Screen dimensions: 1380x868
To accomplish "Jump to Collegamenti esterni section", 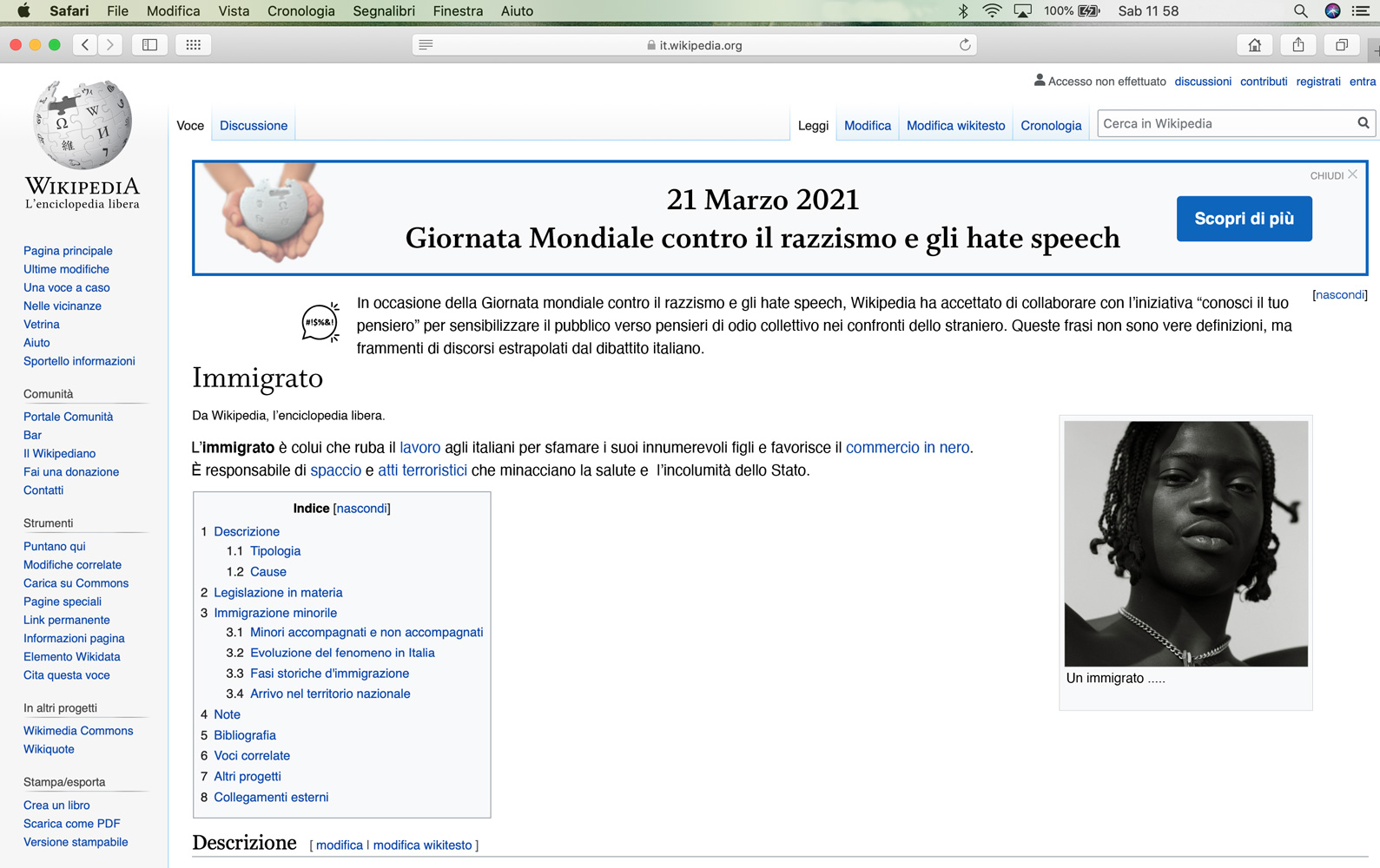I will click(x=271, y=797).
